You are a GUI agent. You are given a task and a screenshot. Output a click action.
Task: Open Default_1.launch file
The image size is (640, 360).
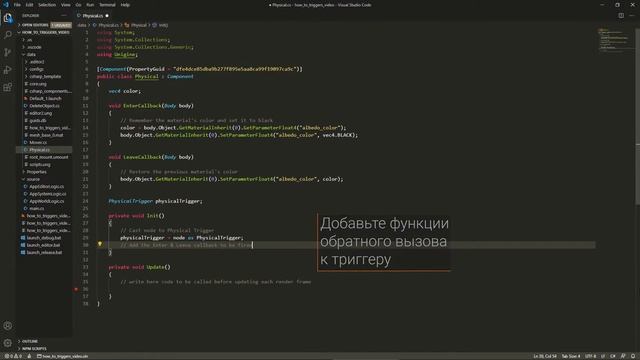point(45,98)
